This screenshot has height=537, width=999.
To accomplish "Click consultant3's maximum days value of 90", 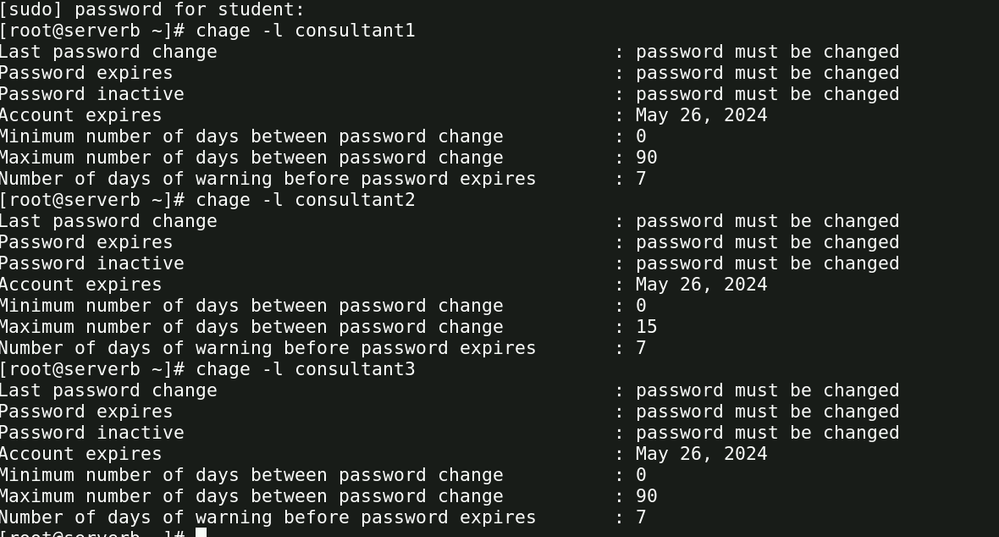I will click(646, 496).
